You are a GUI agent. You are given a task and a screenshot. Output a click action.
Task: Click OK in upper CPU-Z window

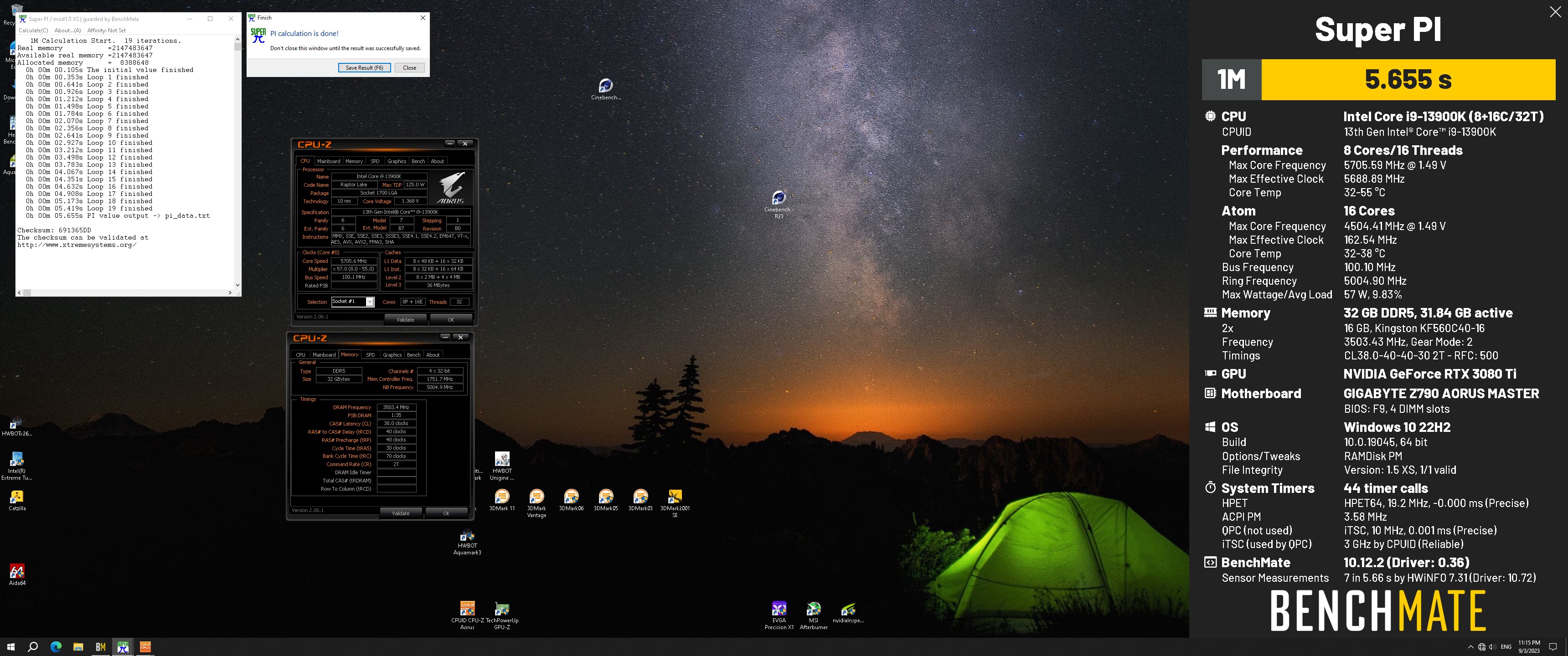(451, 319)
